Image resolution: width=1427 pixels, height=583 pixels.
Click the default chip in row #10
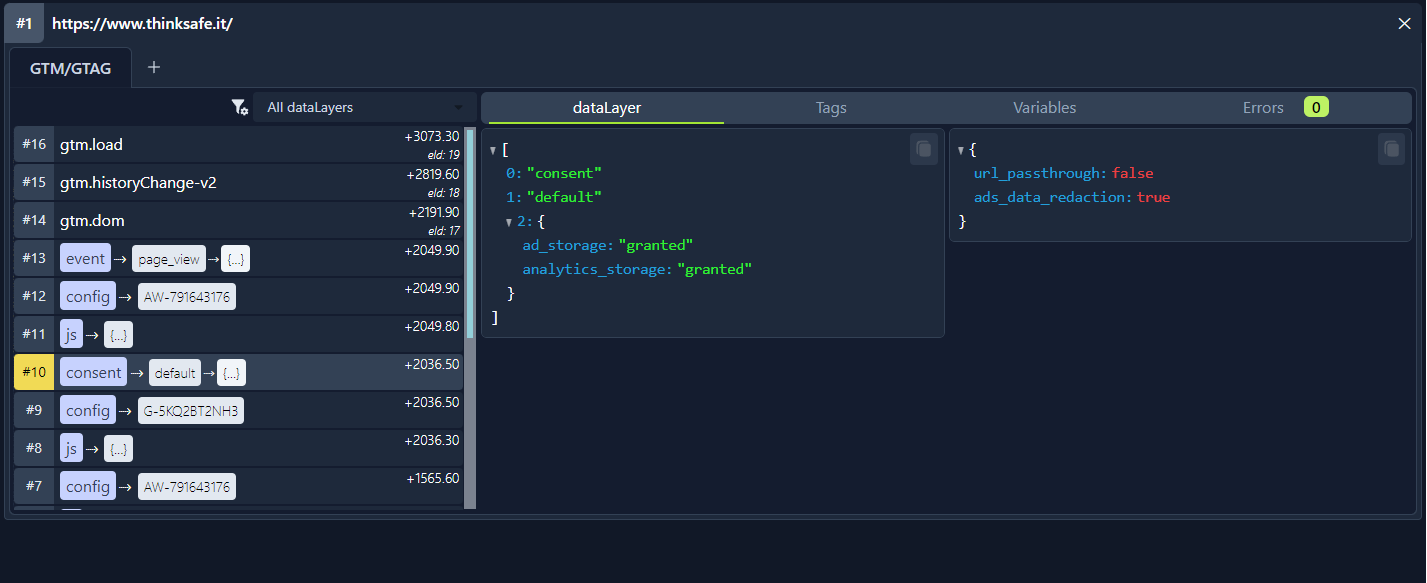pos(175,373)
